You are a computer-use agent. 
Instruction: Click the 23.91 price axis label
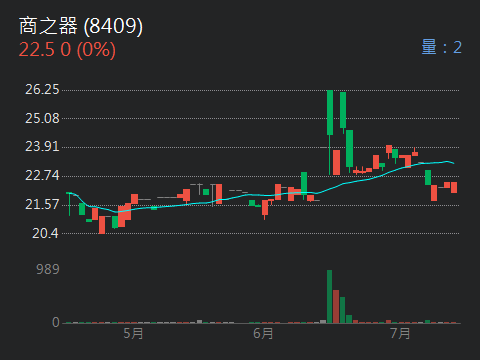point(42,146)
